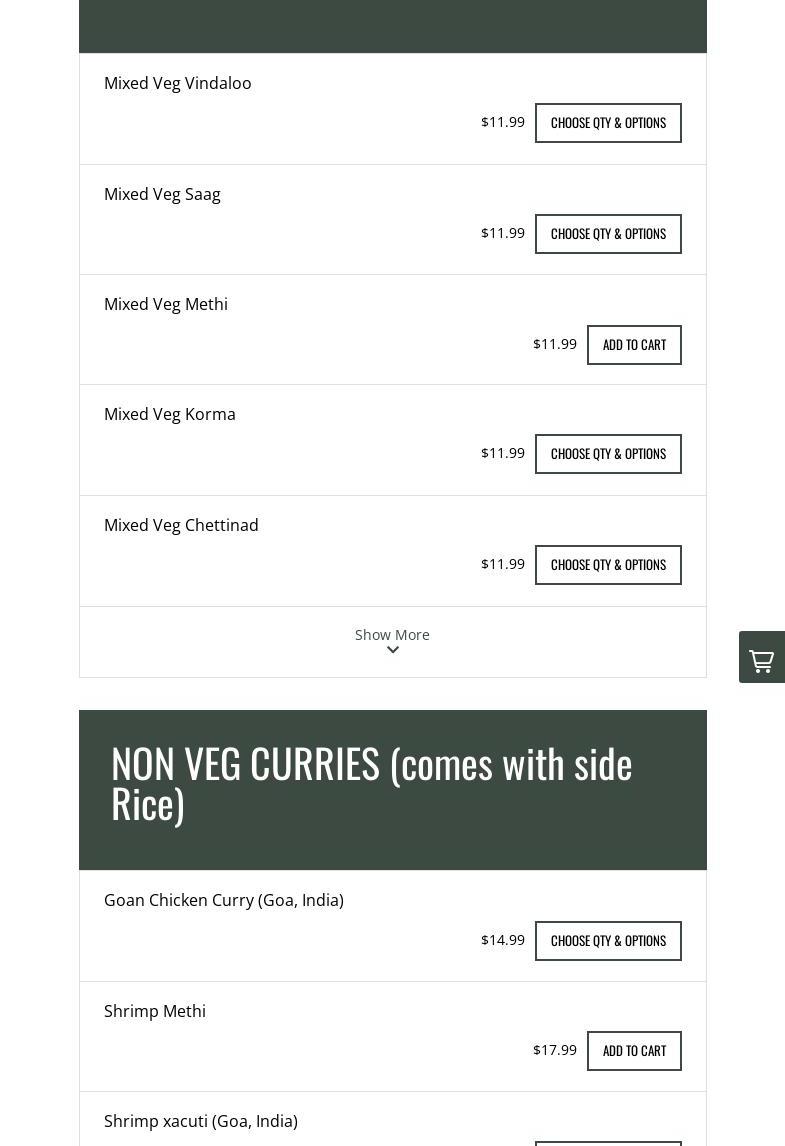Add Shrimp Methi to cart

[x=634, y=1051]
